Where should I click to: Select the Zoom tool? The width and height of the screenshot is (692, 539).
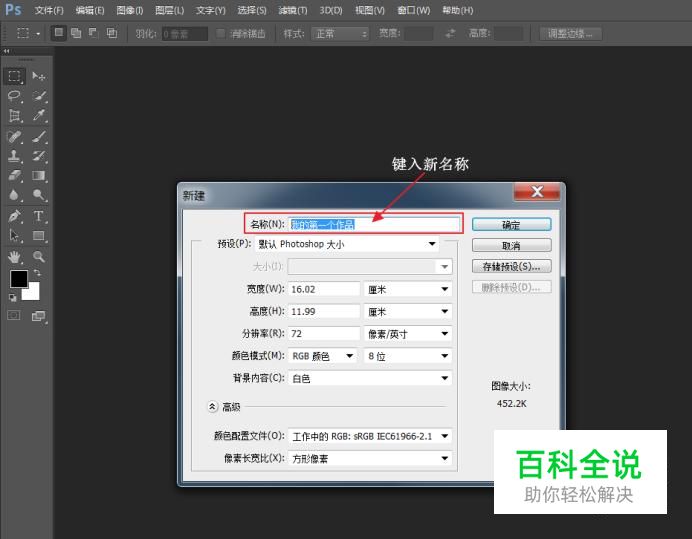(39, 256)
